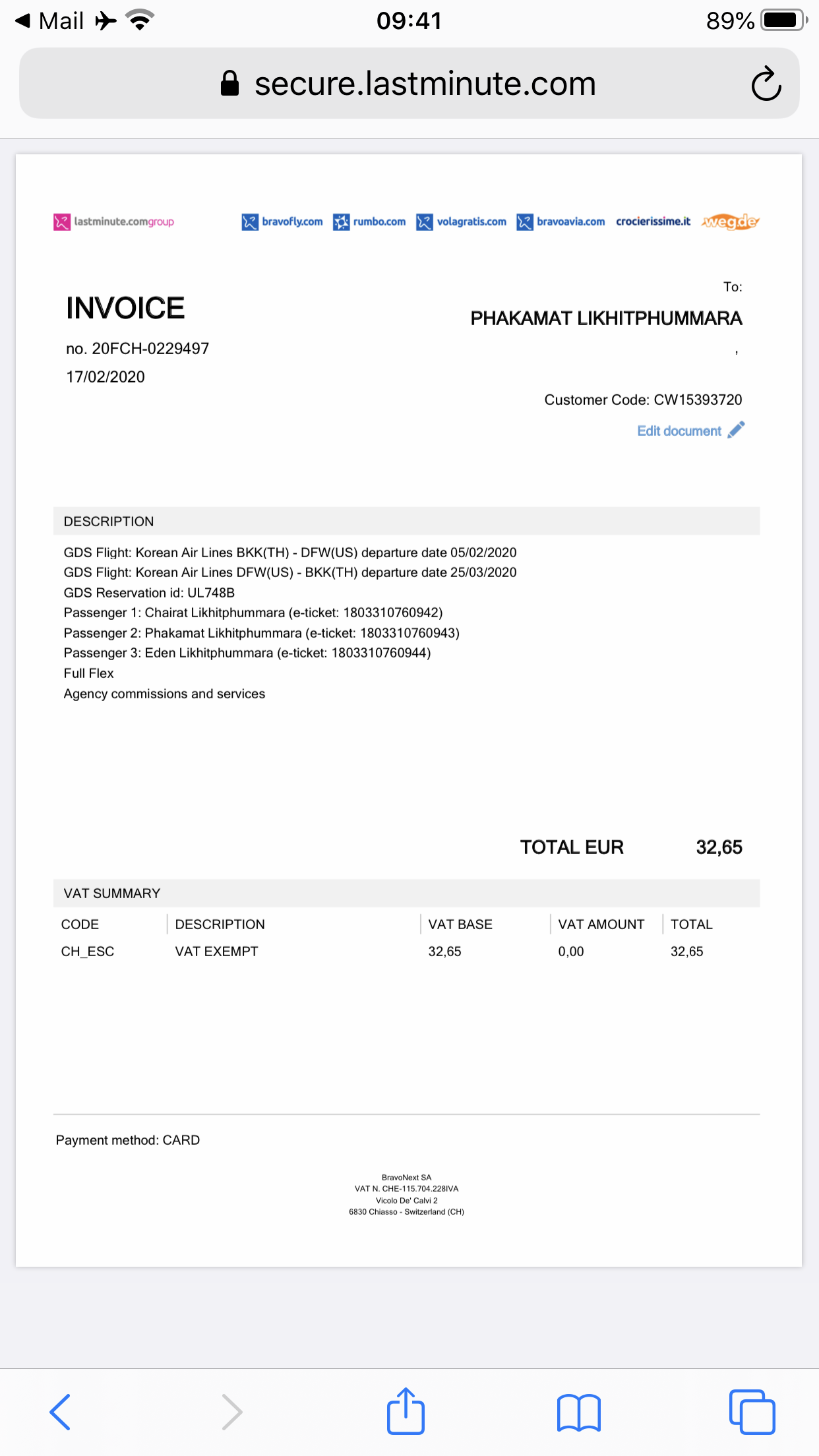The height and width of the screenshot is (1456, 819).
Task: Tap the orange weg.de logo
Action: click(731, 222)
